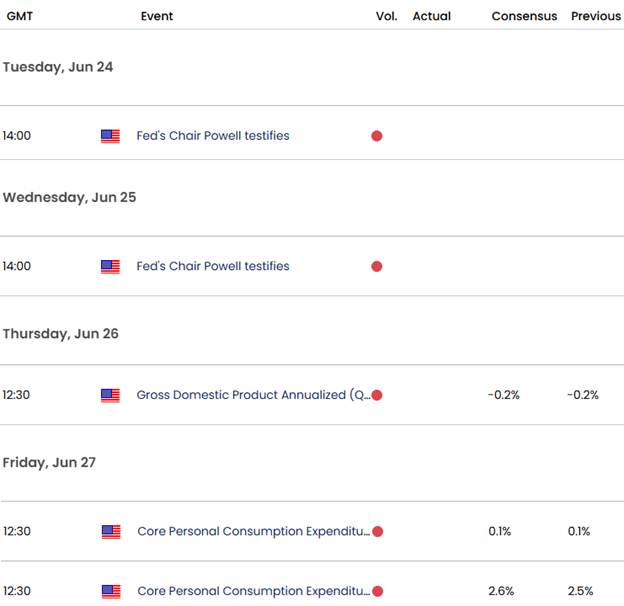Click the red dot in the 2.6% consensus row
The height and width of the screenshot is (606, 624).
click(377, 590)
